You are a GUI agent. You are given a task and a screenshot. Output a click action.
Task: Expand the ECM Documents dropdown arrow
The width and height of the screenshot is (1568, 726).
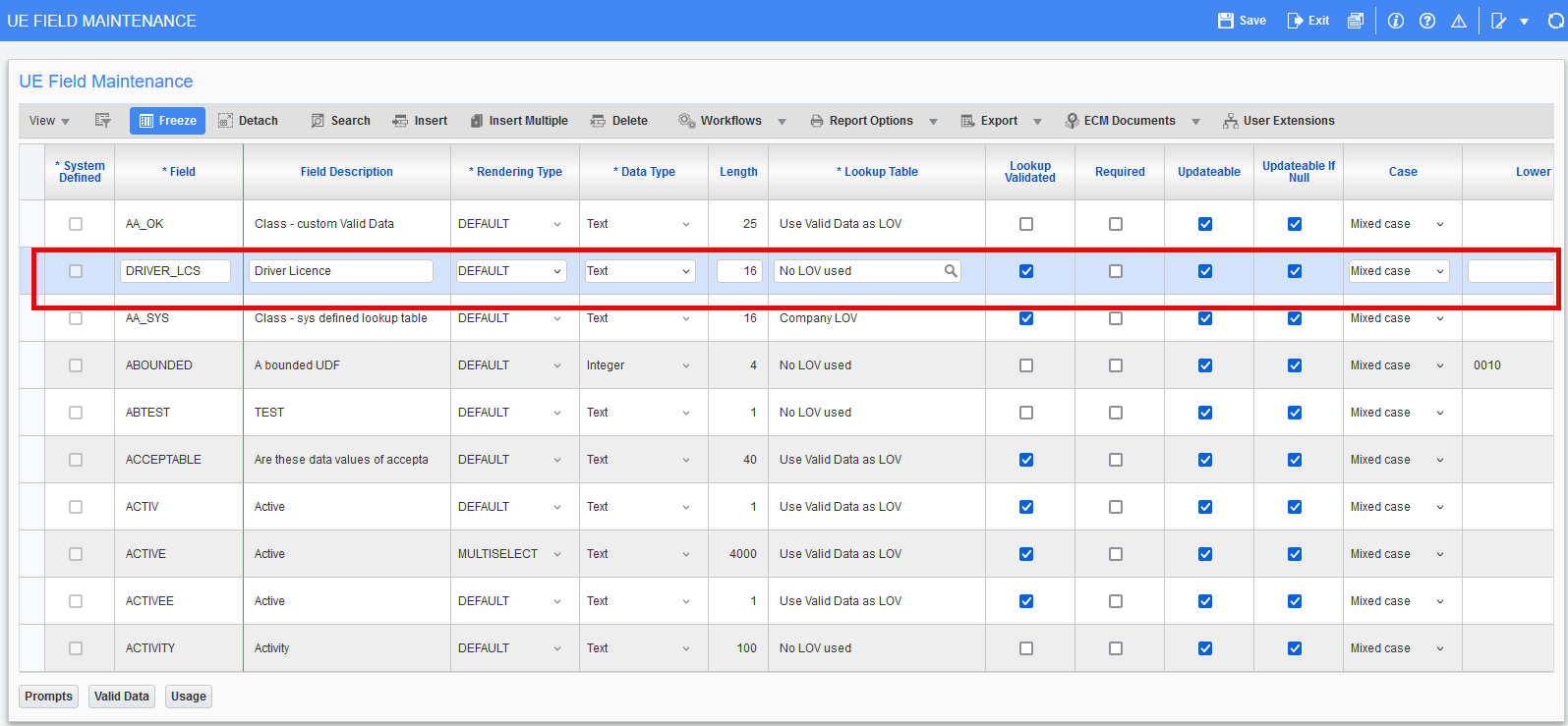coord(1196,122)
